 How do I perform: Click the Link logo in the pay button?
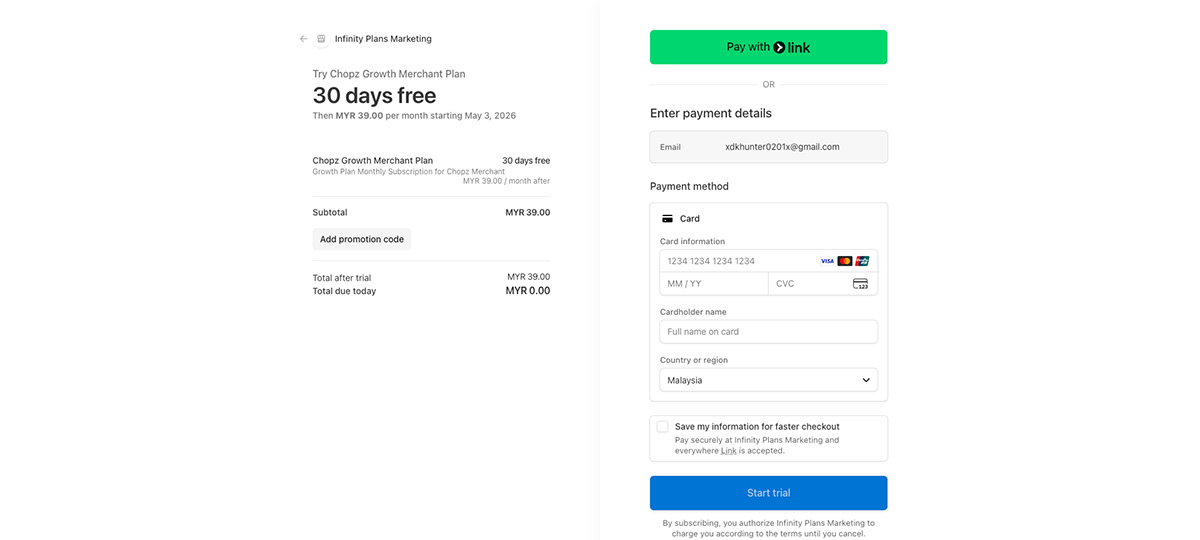[792, 47]
